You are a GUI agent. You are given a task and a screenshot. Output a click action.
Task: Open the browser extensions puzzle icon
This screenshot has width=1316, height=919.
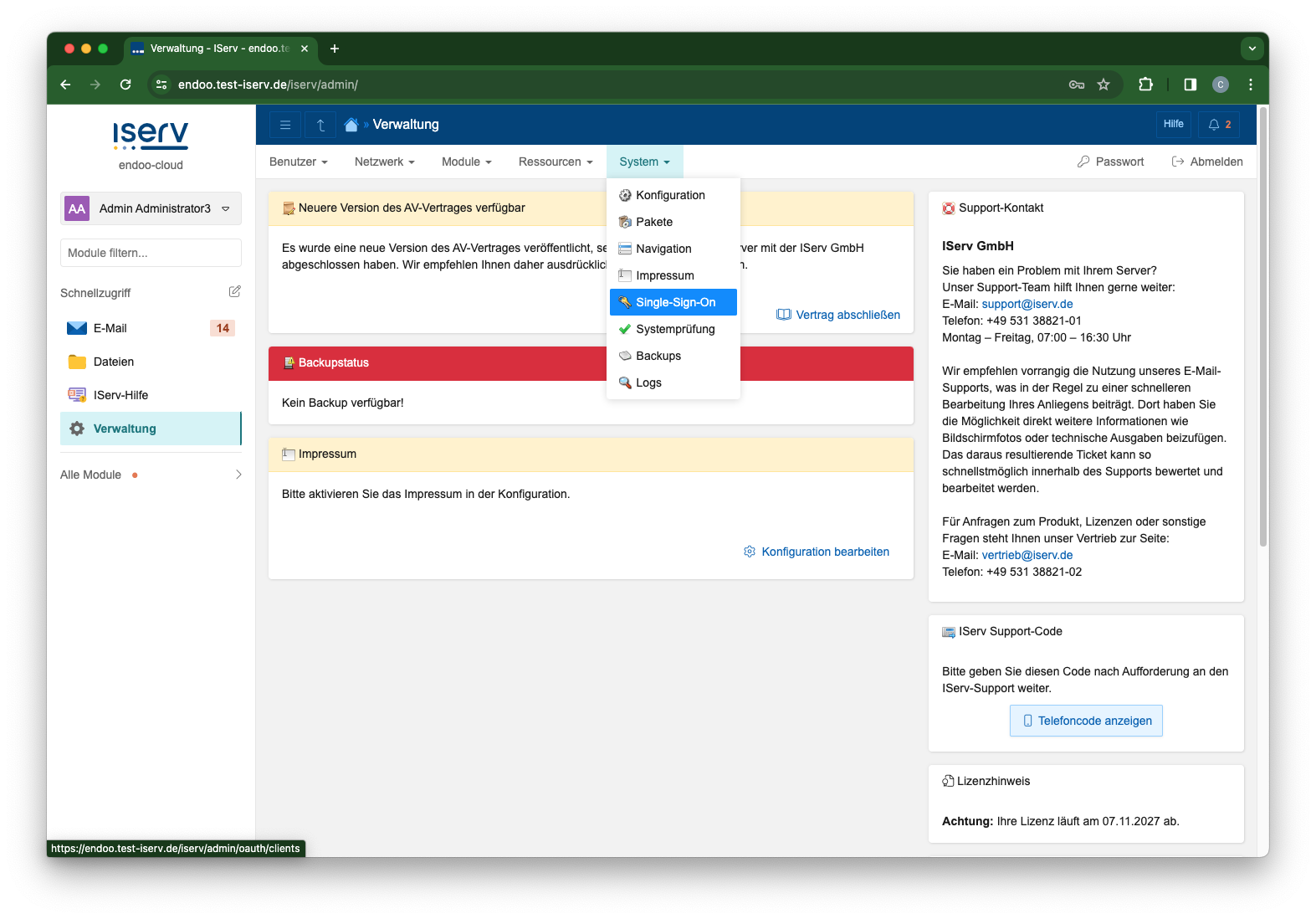point(1146,85)
